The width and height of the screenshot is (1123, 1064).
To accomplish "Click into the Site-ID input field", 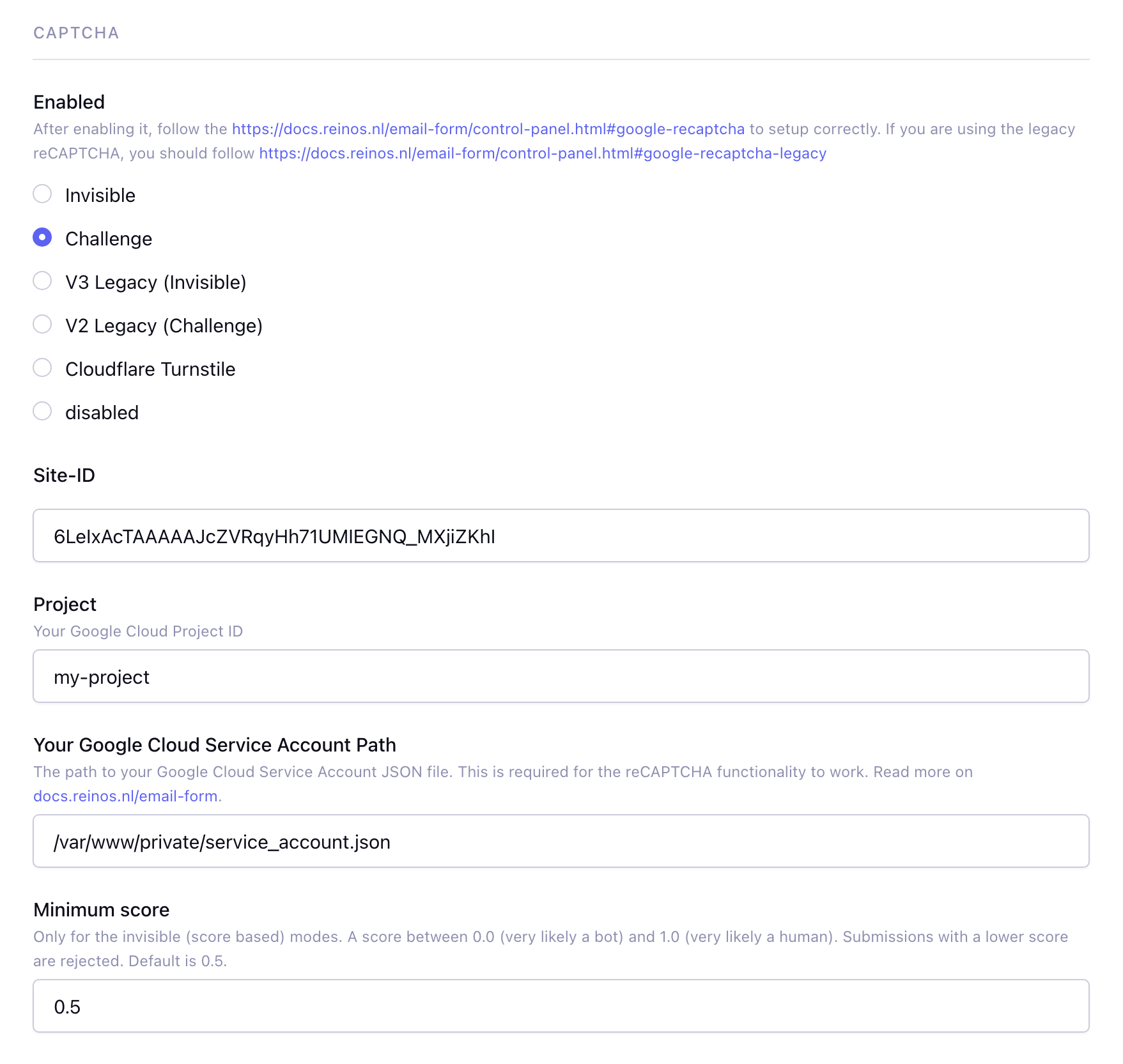I will 561,536.
